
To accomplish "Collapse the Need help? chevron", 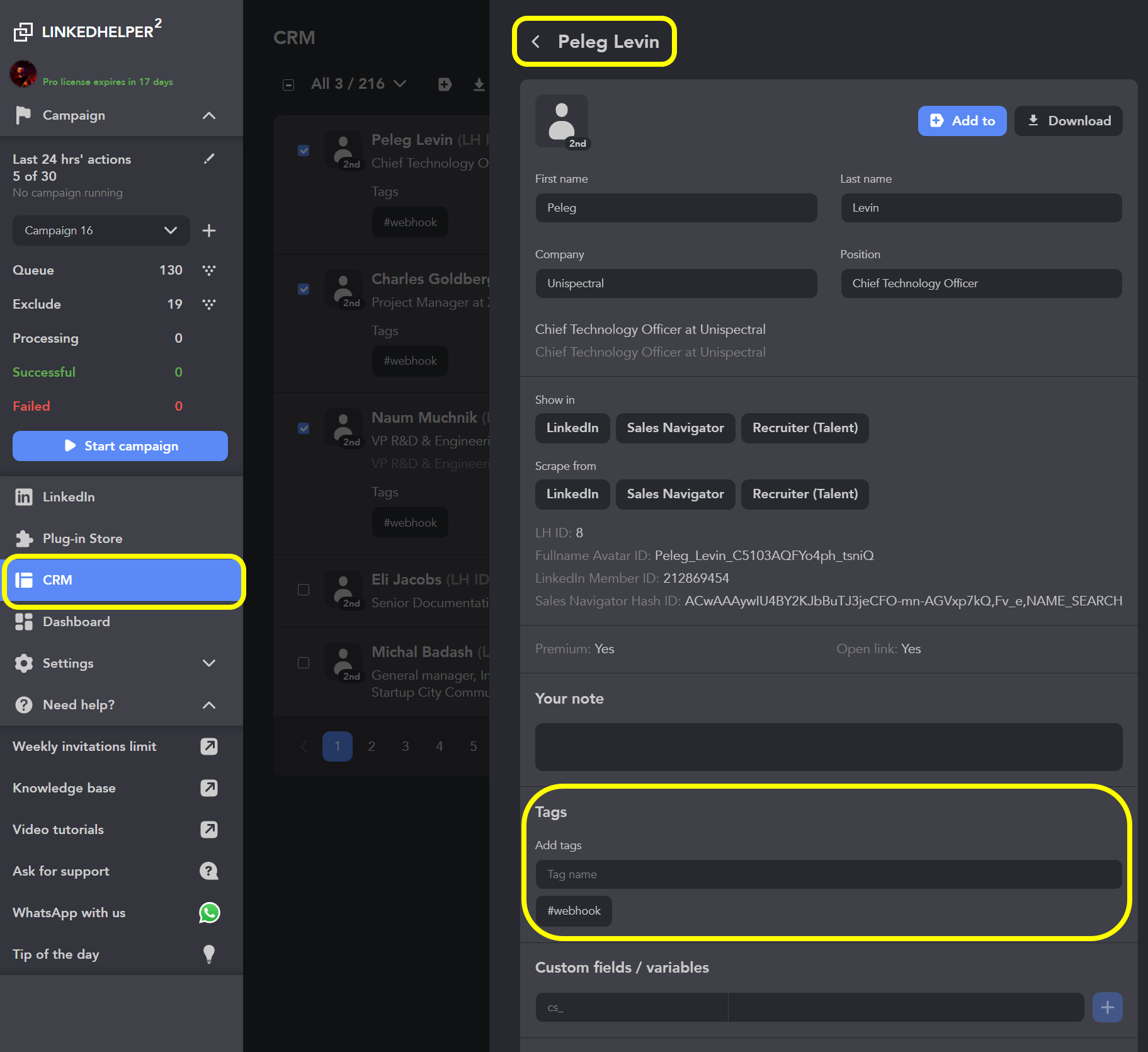I will click(209, 705).
